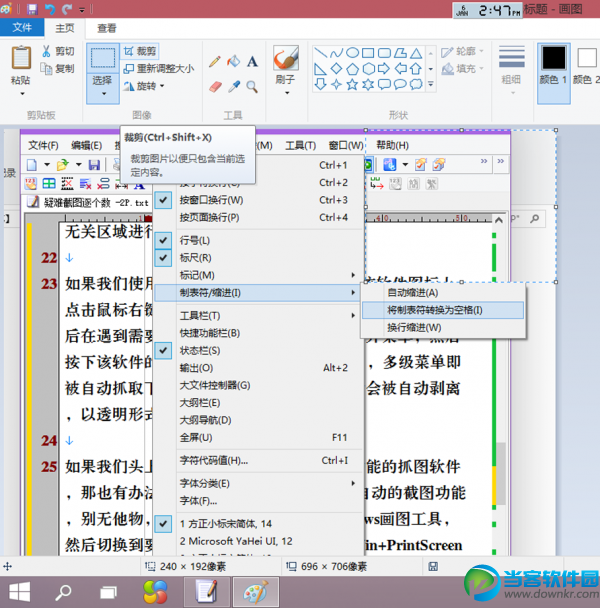This screenshot has height=608, width=600.
Task: Click the Undo arrow in the title bar
Action: point(50,9)
